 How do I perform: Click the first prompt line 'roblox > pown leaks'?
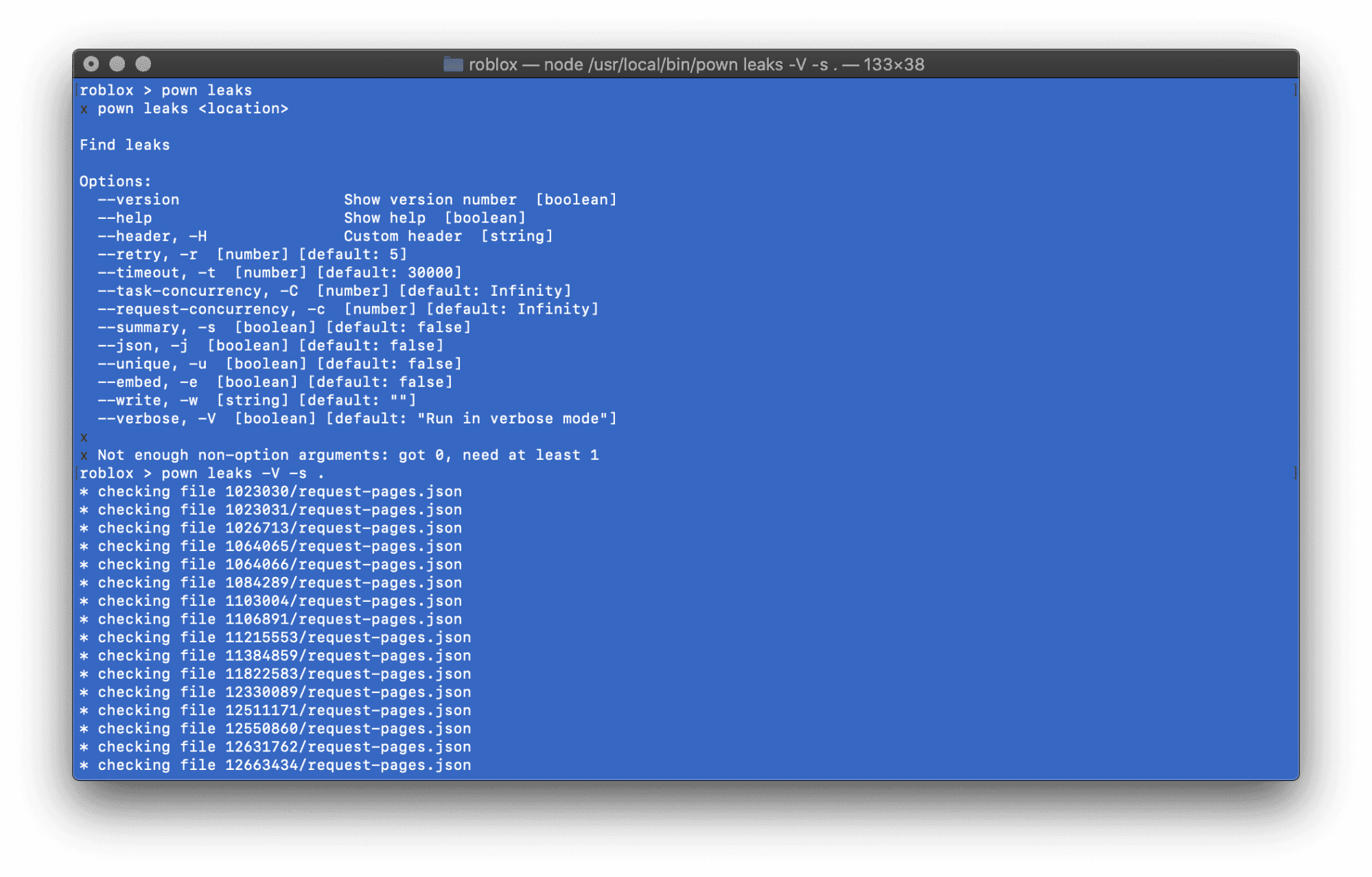pos(165,91)
